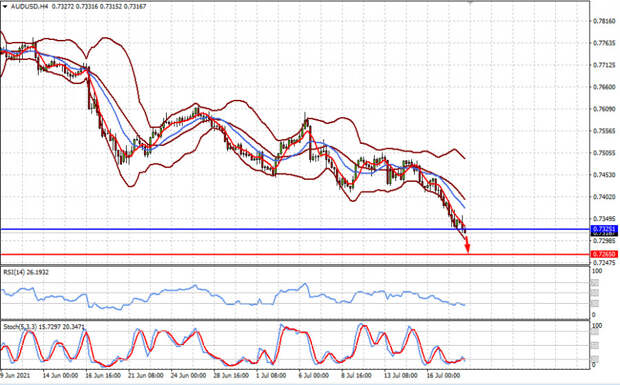Viewport: 620px width, 385px height.
Task: Click the OHLC values 0.73272 0.73316 0.73152 0.73167
Action: point(99,6)
